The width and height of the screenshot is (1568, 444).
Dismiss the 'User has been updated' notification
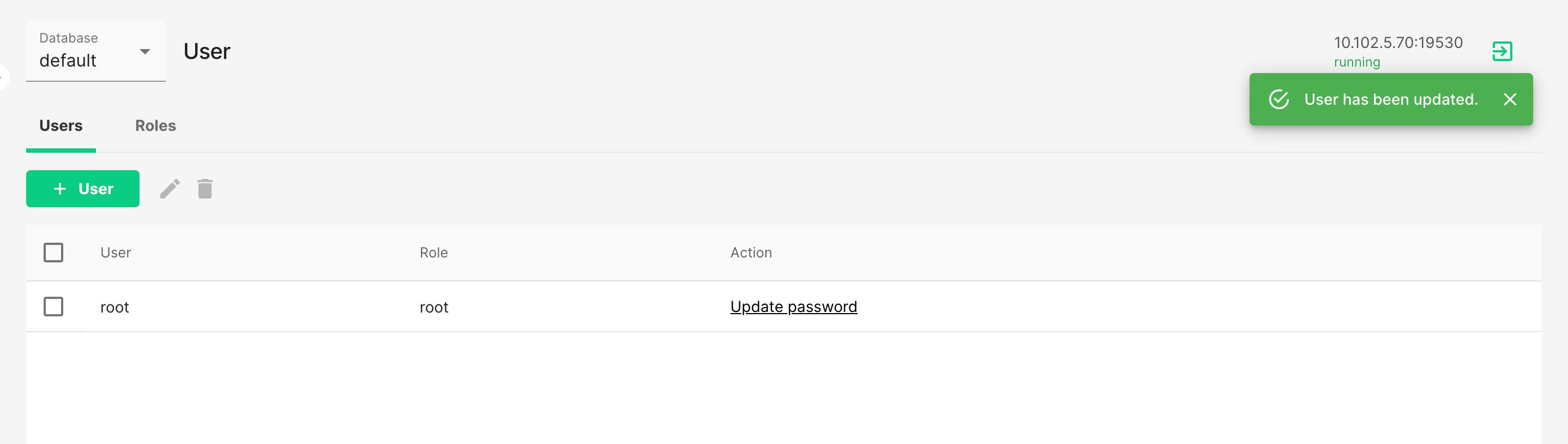(1511, 99)
